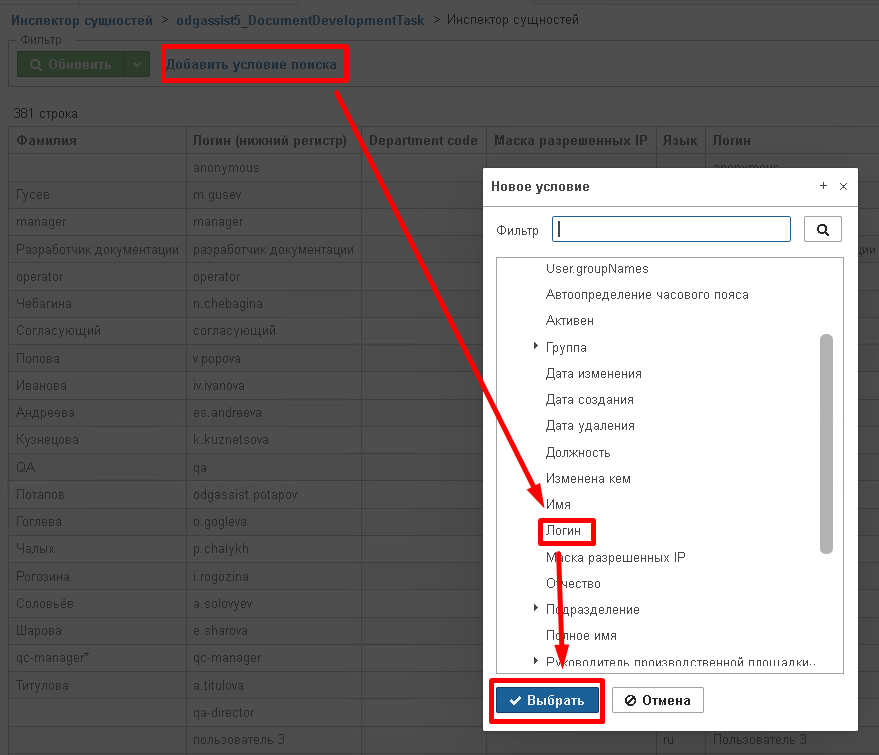Click the p.chalykh cell

click(274, 548)
